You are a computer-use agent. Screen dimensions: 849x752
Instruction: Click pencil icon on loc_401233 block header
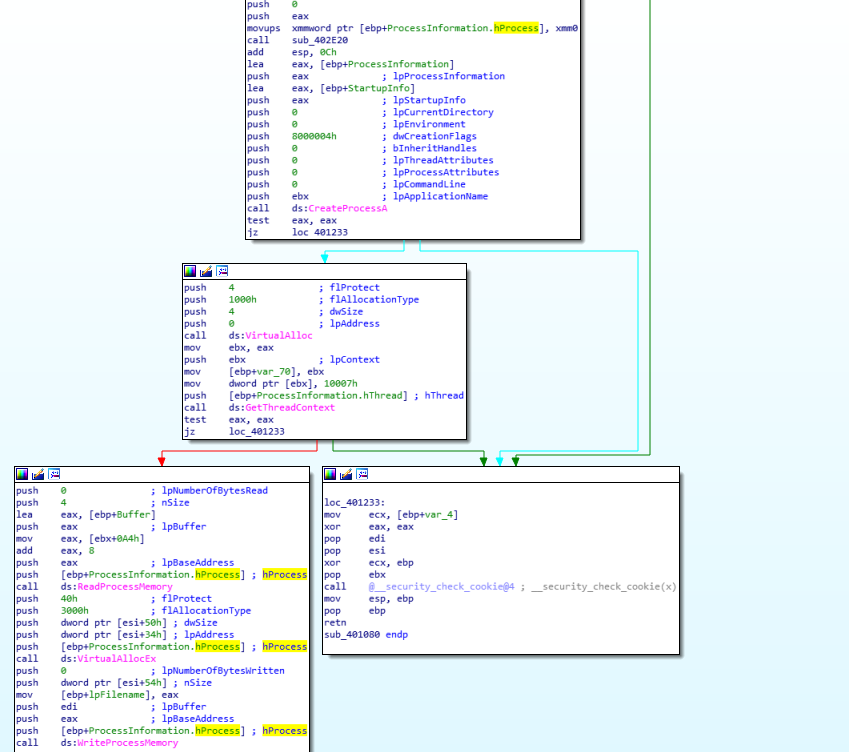[x=346, y=474]
